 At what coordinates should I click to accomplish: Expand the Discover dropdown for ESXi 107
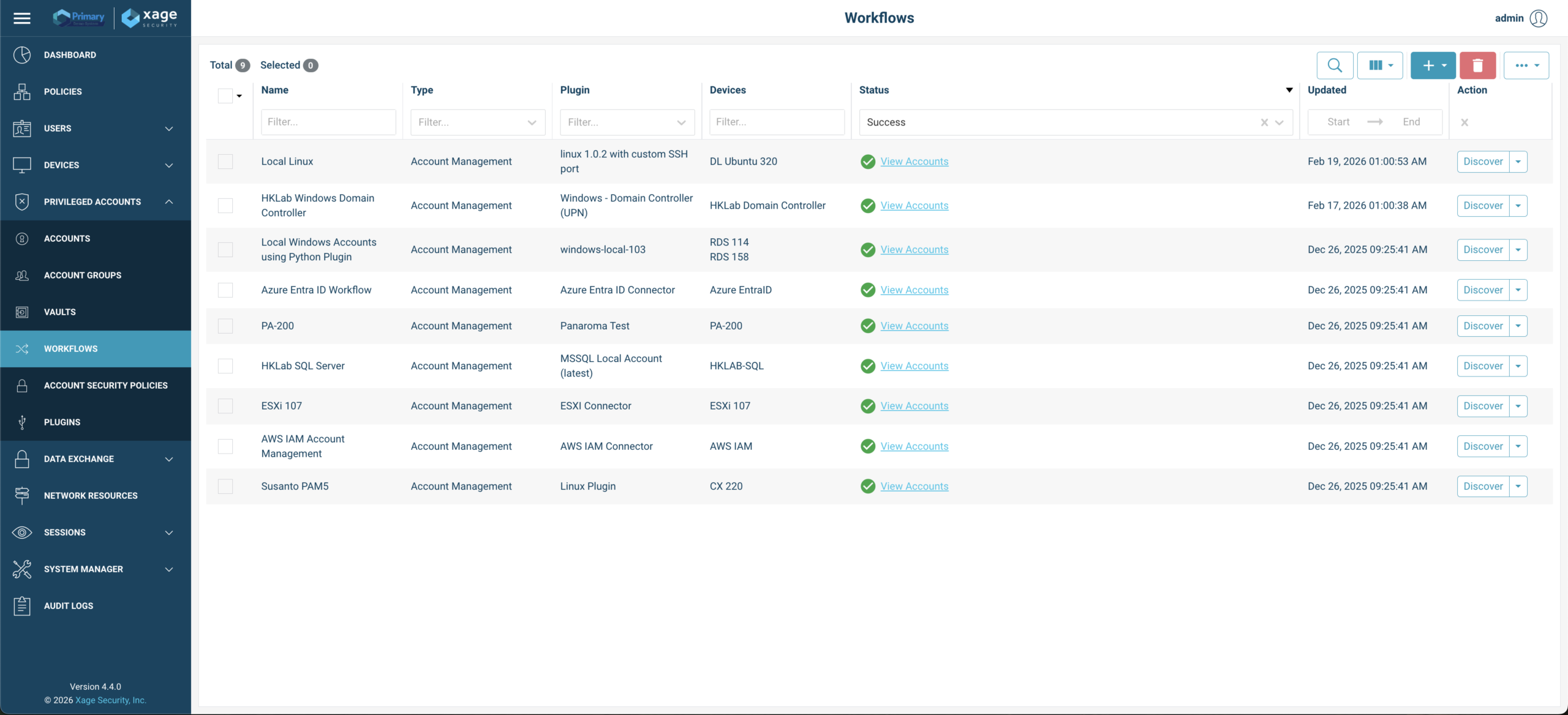pyautogui.click(x=1518, y=406)
